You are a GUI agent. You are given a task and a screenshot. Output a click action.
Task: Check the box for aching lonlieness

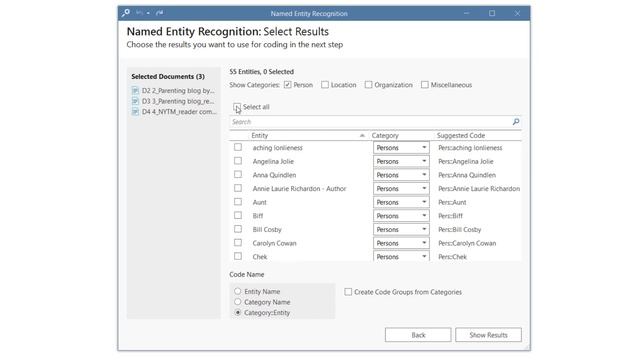coord(238,147)
